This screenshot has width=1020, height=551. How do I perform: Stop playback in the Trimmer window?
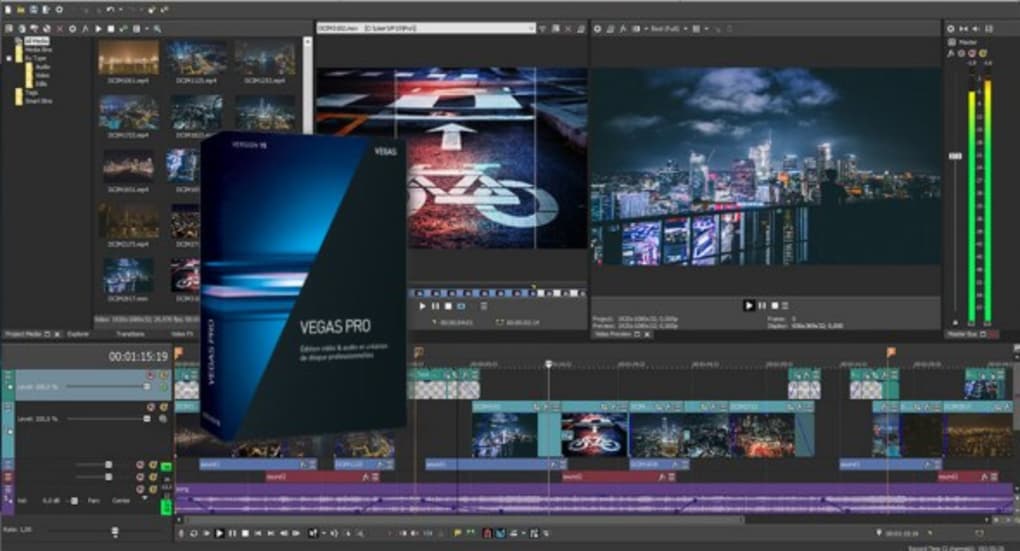click(448, 306)
